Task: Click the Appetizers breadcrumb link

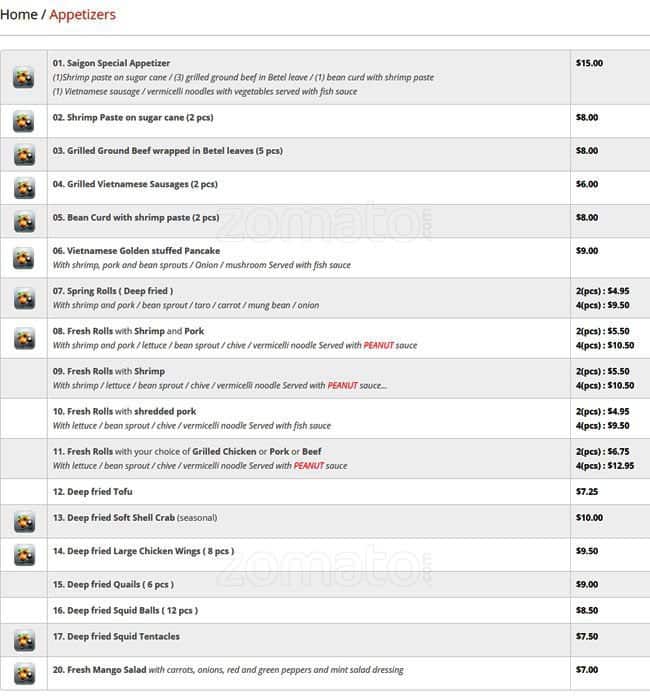Action: 82,14
